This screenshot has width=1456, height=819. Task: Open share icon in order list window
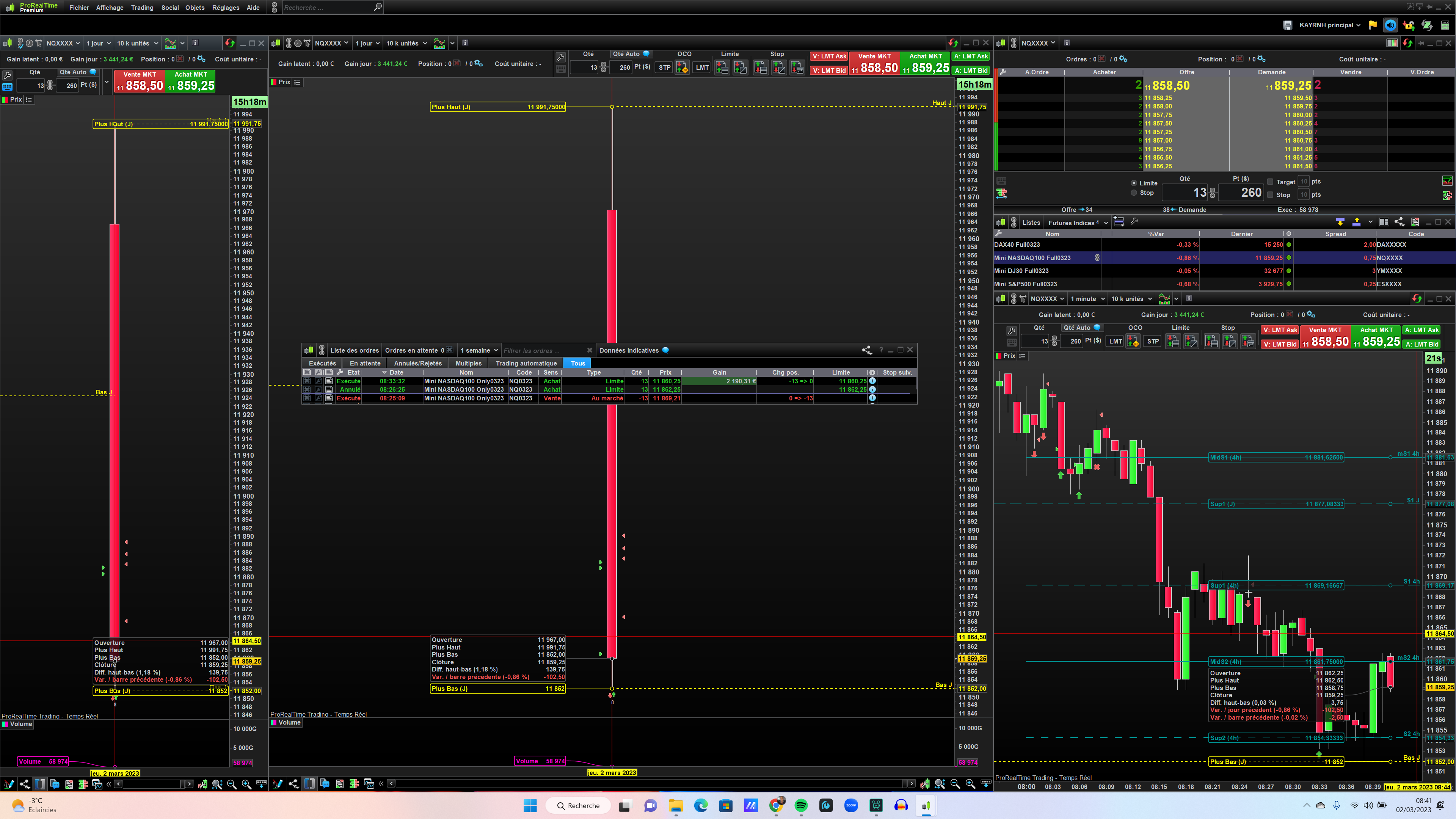click(866, 350)
